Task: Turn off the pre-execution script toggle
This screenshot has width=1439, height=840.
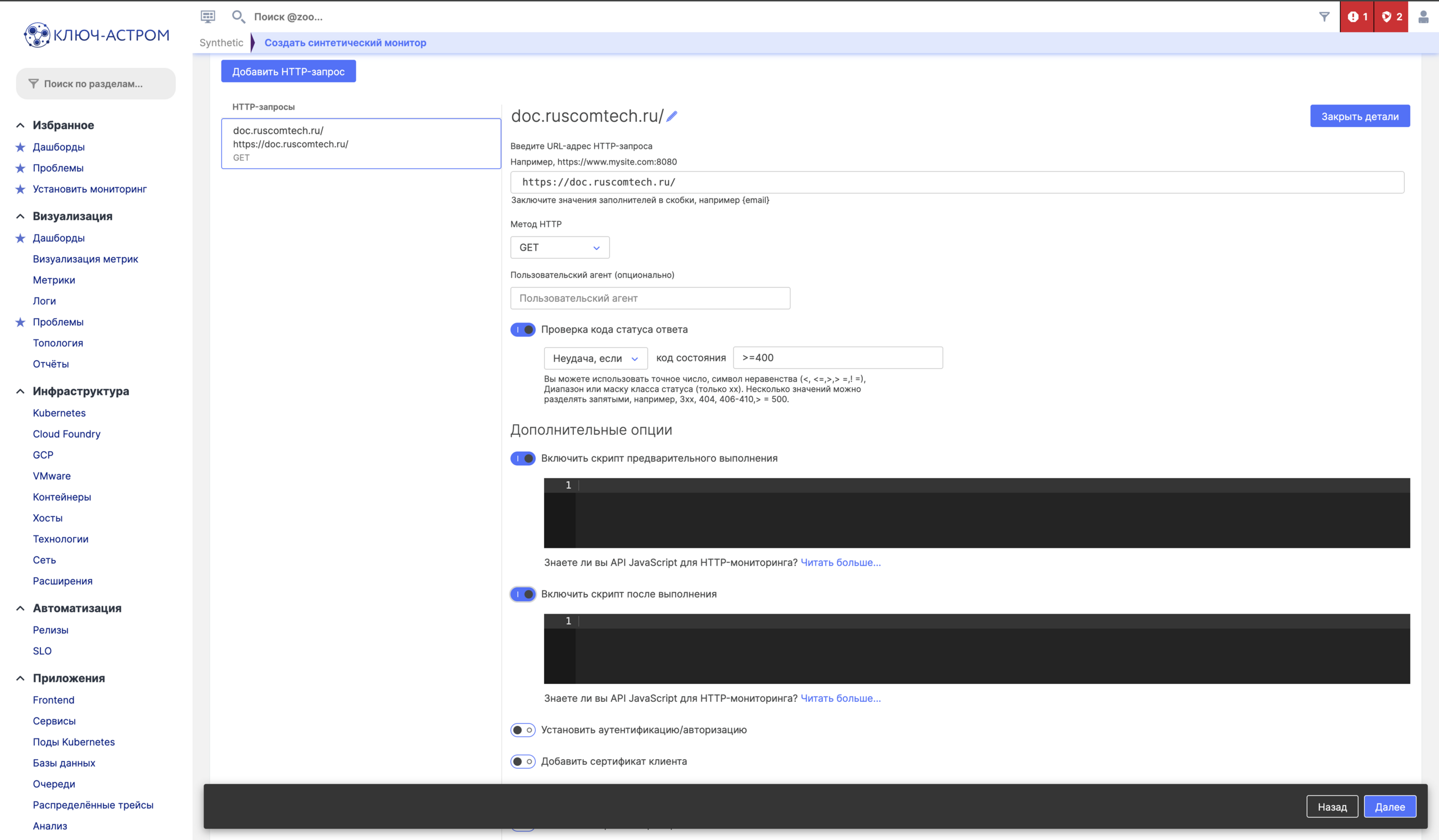Action: (523, 458)
